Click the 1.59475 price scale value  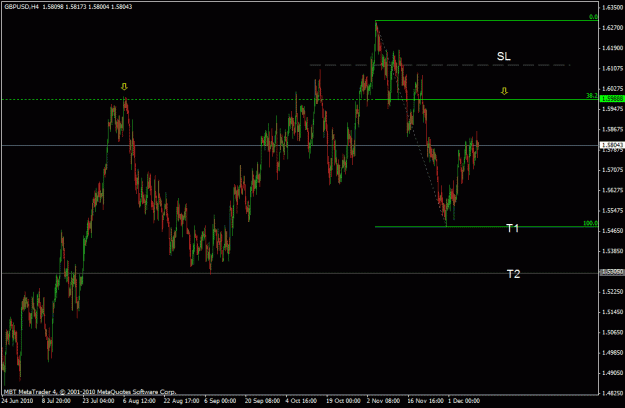point(612,109)
